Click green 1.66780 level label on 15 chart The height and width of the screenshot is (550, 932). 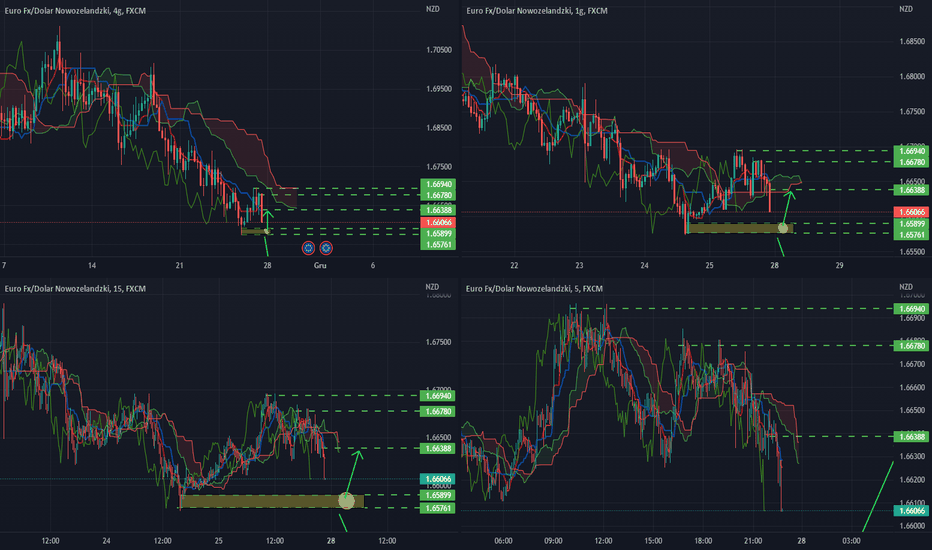[x=437, y=411]
